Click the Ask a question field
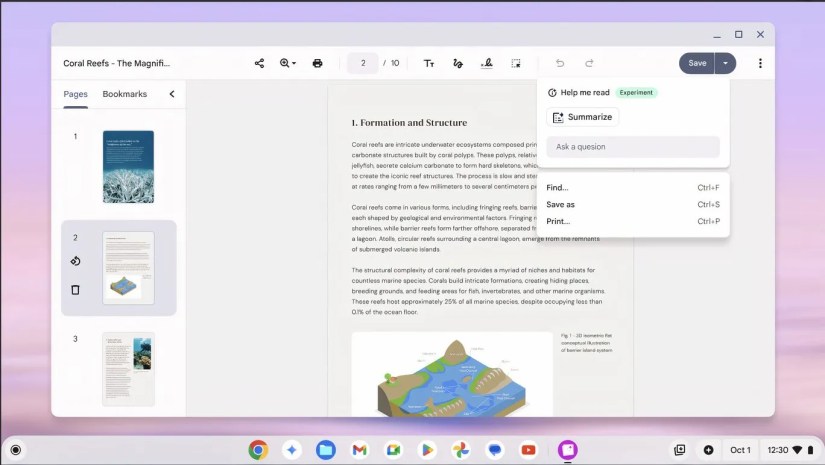Viewport: 825px width, 465px height. coord(633,147)
